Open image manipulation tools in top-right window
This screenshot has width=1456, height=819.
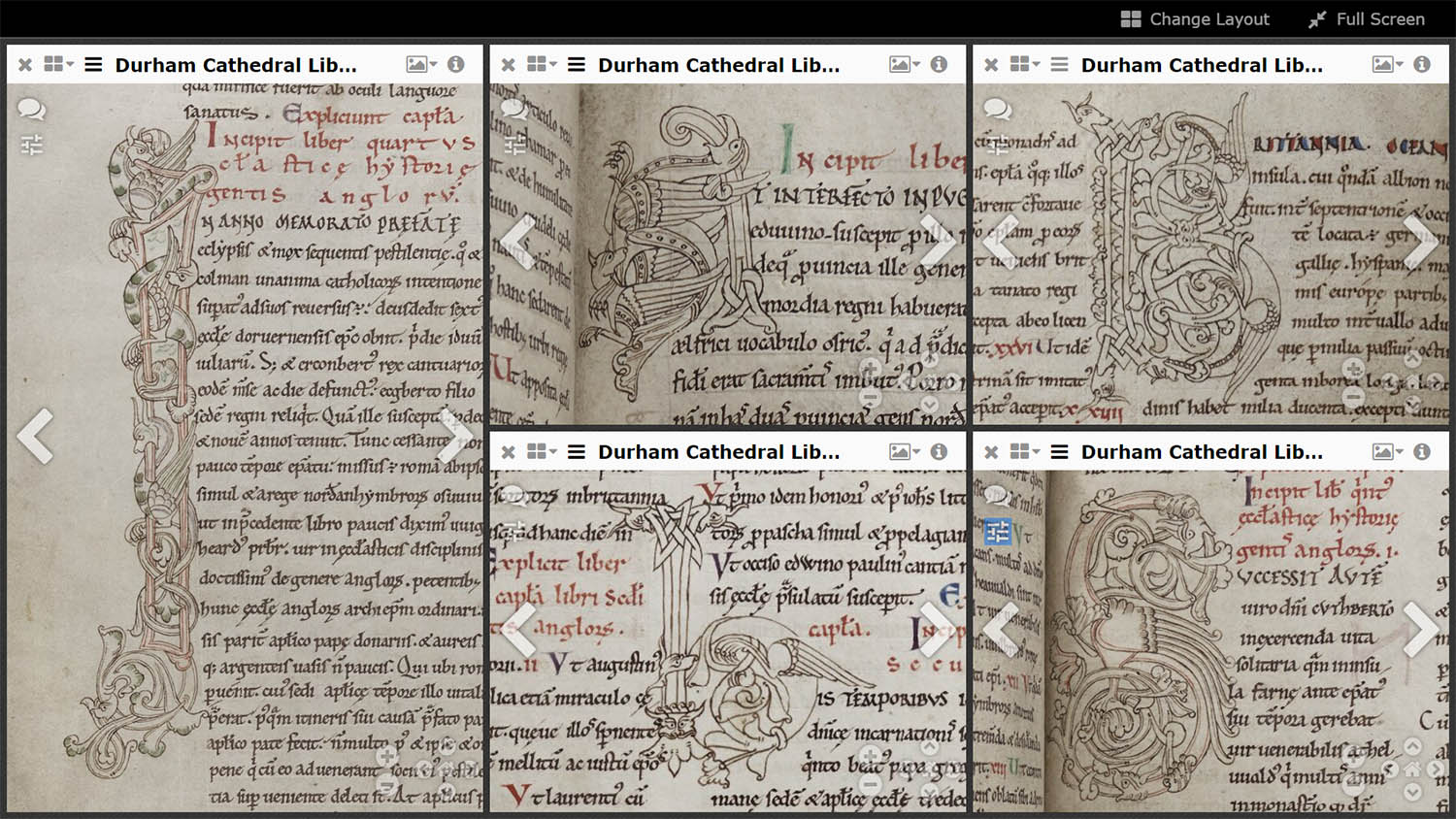tap(998, 146)
